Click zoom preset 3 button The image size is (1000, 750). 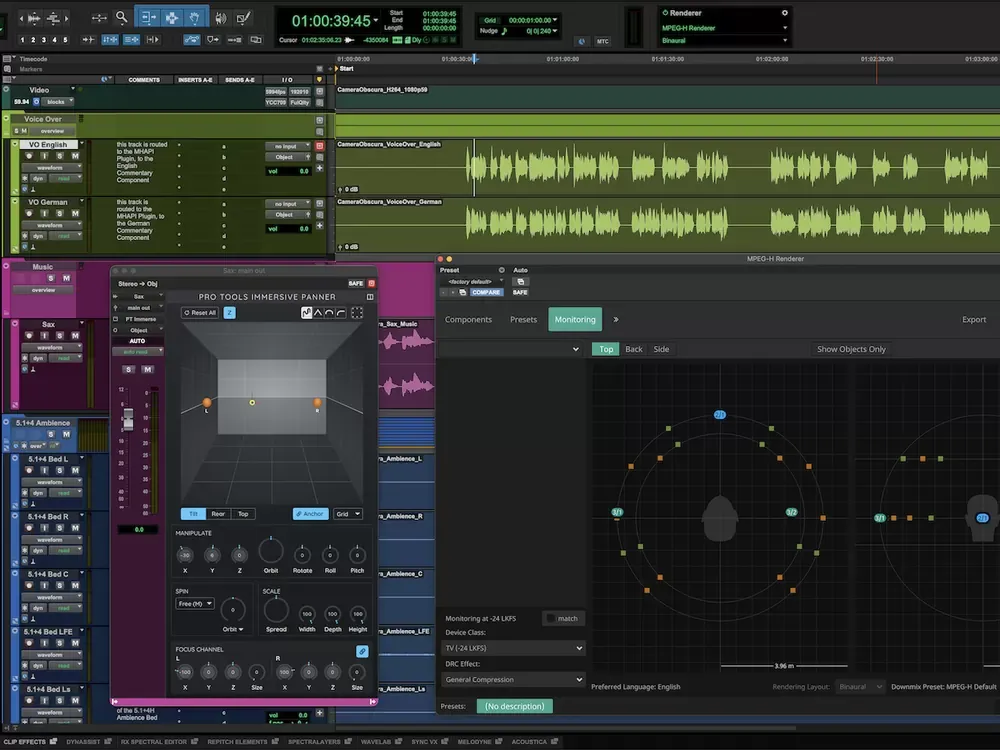pyautogui.click(x=43, y=40)
